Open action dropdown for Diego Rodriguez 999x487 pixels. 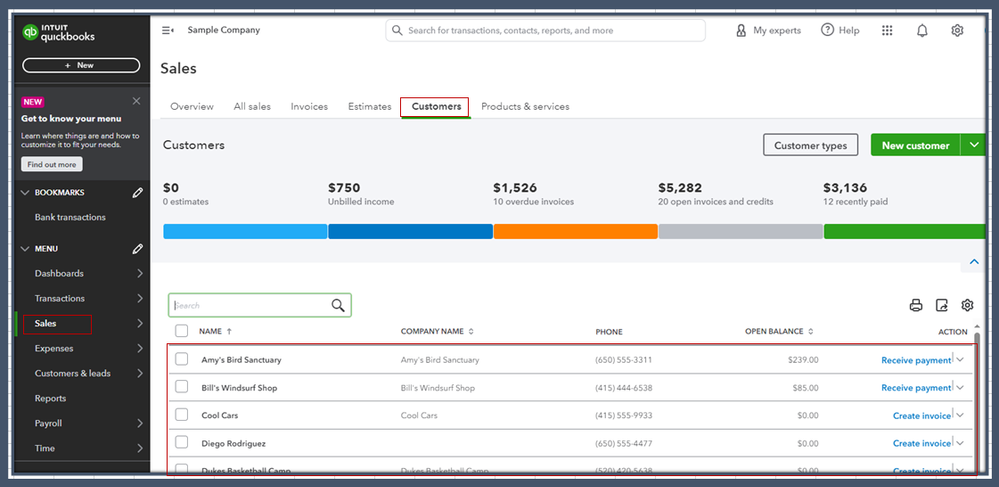pos(960,443)
